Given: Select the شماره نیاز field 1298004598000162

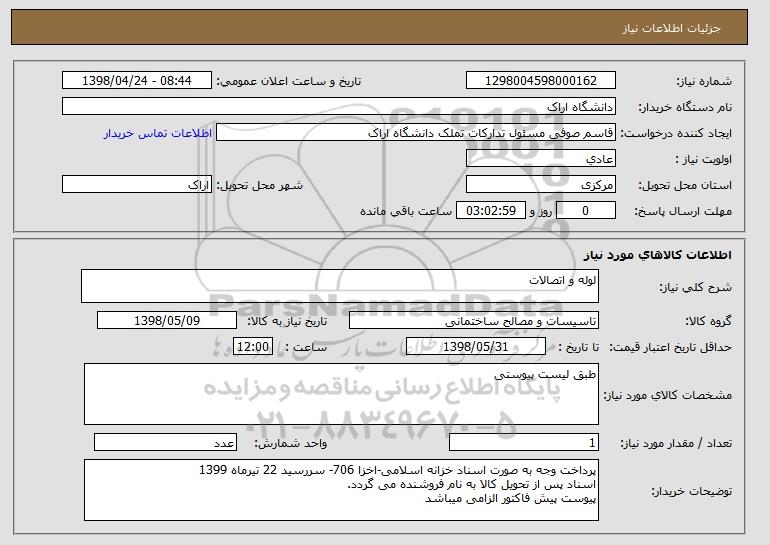Looking at the screenshot, I should [541, 81].
